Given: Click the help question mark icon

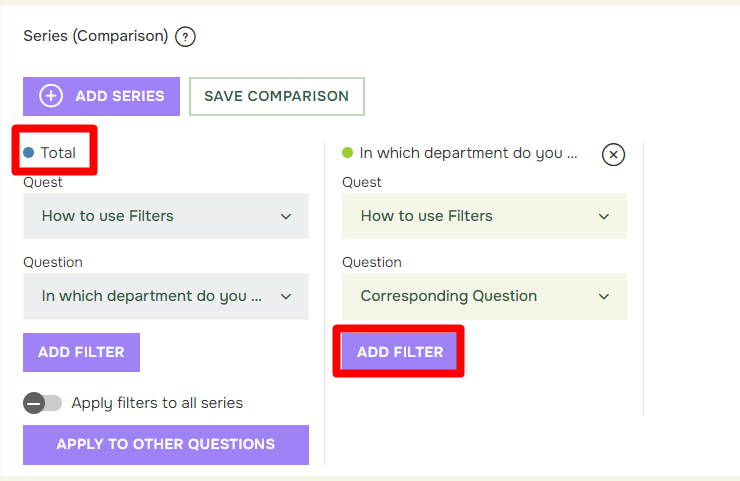Looking at the screenshot, I should (x=185, y=37).
